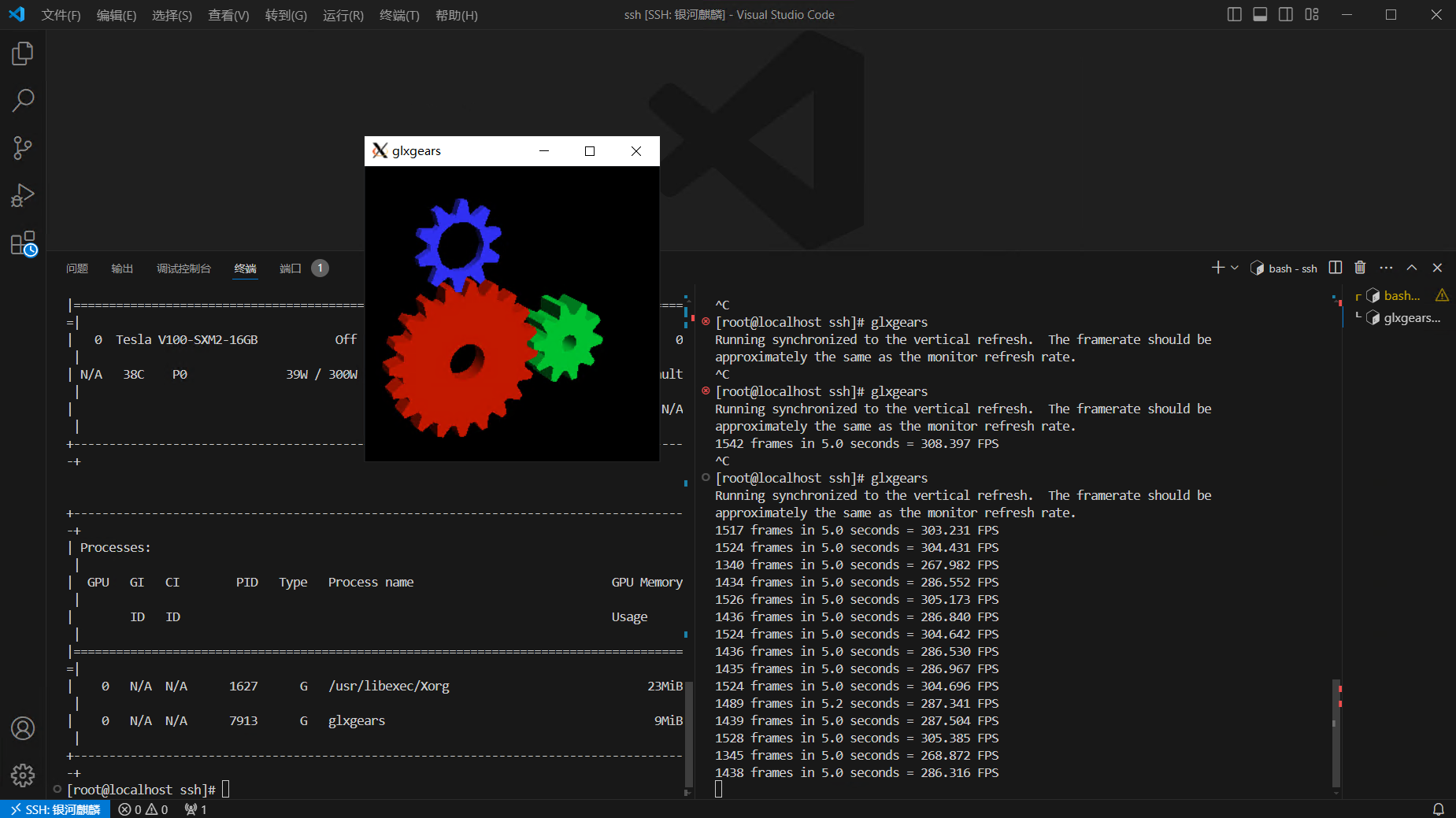Open the Explorer view in activity bar

[x=23, y=54]
